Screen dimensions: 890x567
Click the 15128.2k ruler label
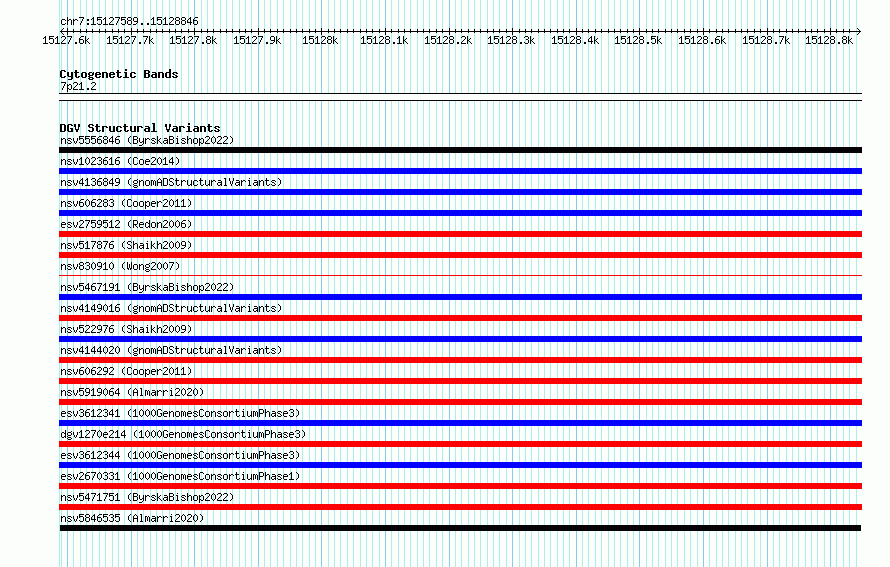click(x=448, y=40)
